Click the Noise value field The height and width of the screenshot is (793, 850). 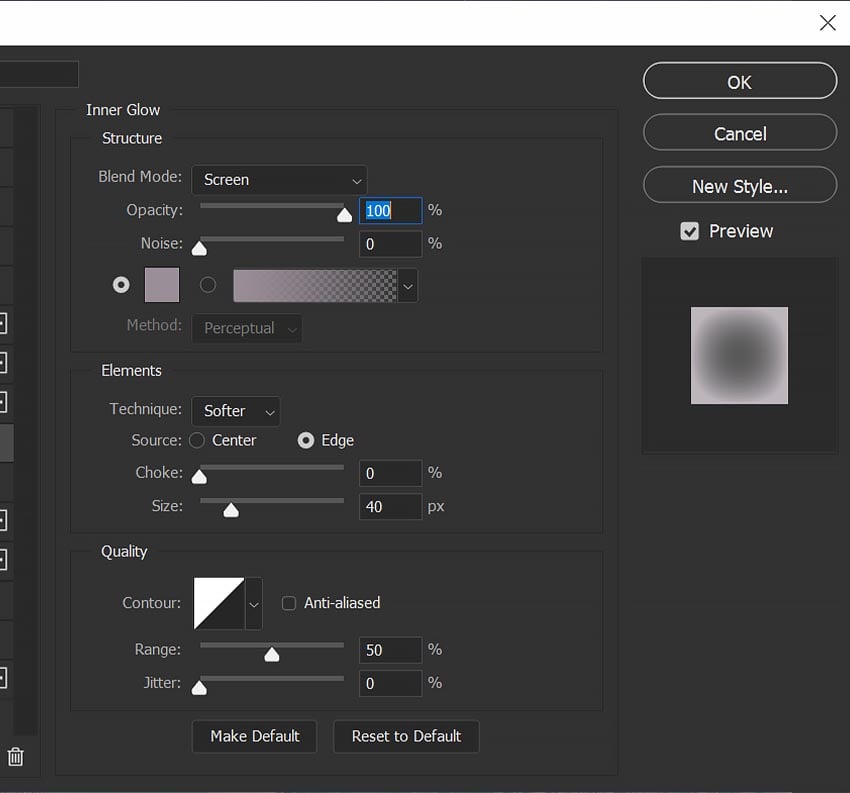pyautogui.click(x=390, y=244)
